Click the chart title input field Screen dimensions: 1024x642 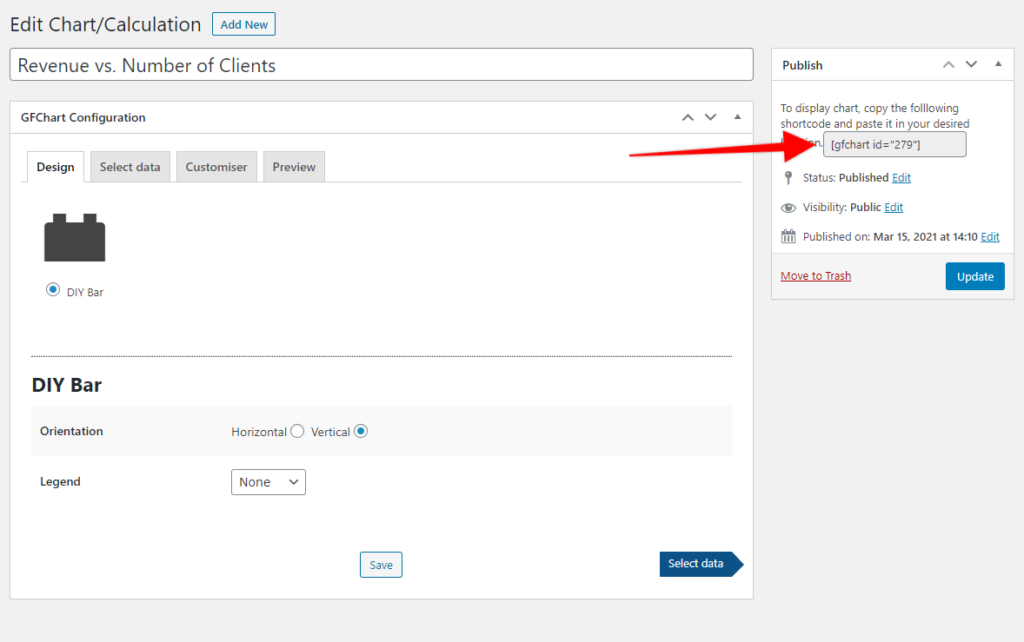tap(381, 64)
